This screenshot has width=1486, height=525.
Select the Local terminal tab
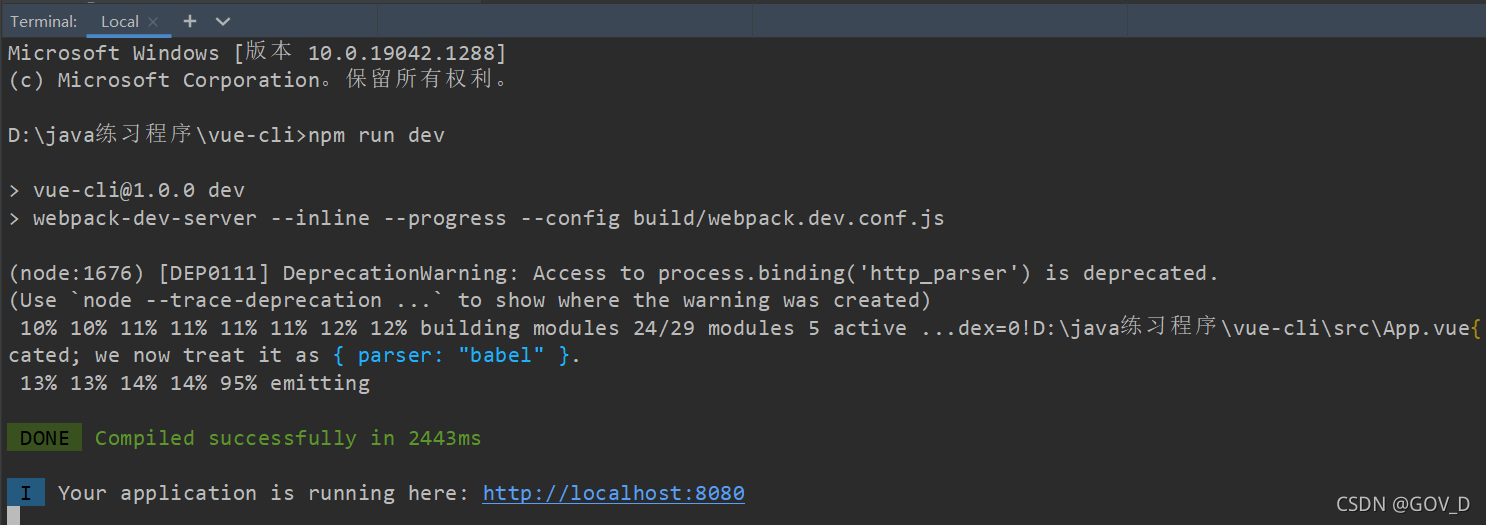pyautogui.click(x=120, y=21)
